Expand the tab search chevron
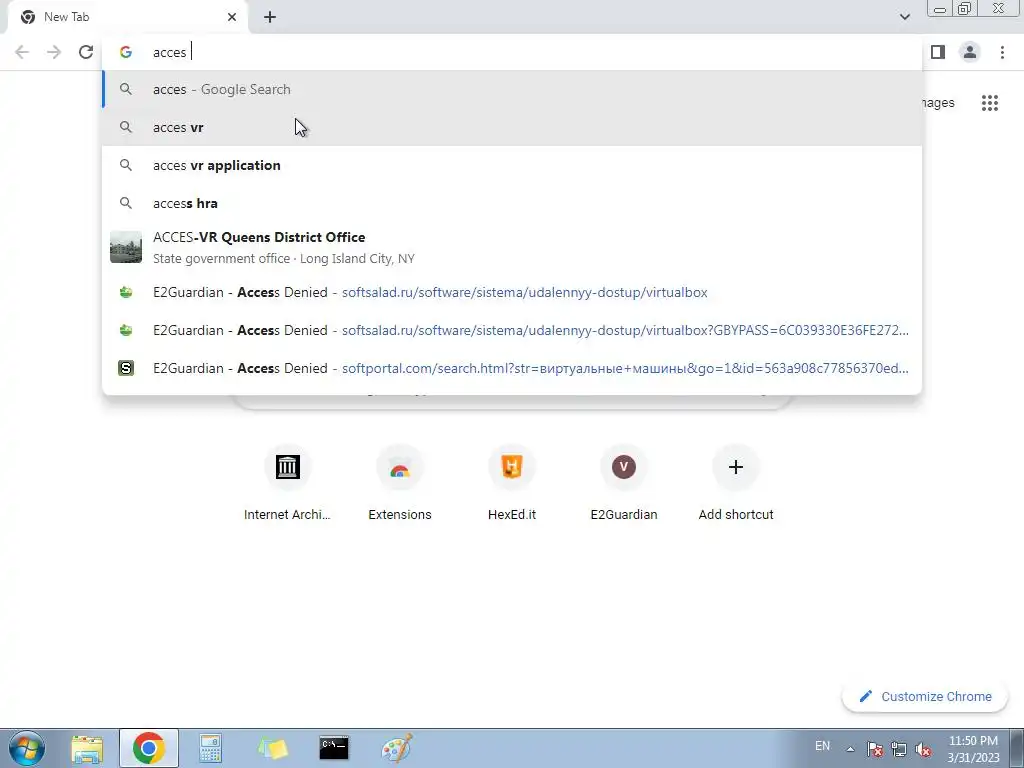 tap(904, 17)
